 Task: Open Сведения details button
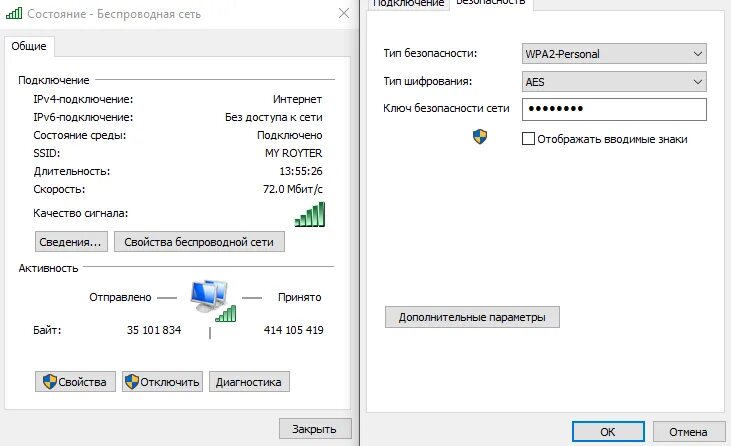pyautogui.click(x=71, y=242)
